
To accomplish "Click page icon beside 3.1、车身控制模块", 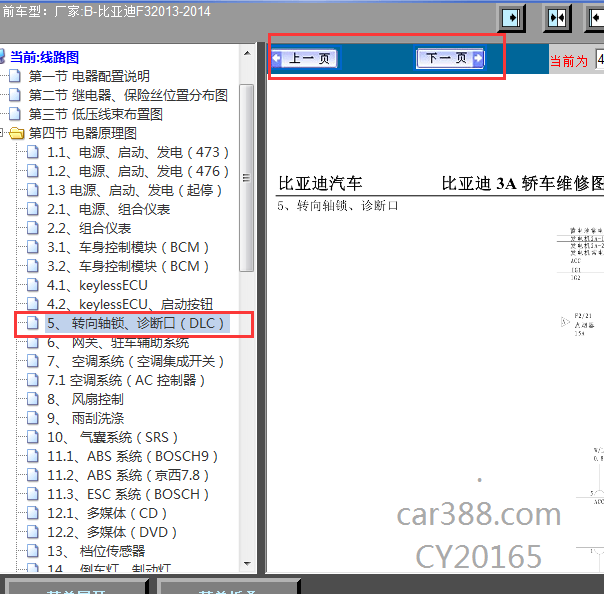I will [32, 247].
